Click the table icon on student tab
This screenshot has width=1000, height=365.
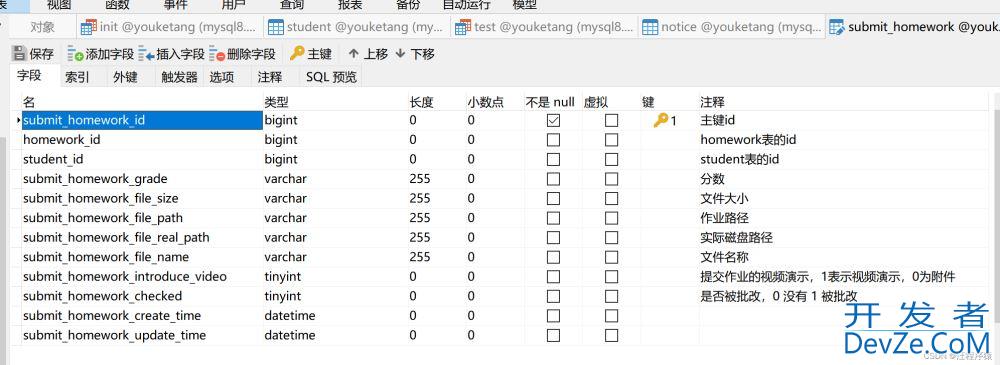(x=276, y=27)
